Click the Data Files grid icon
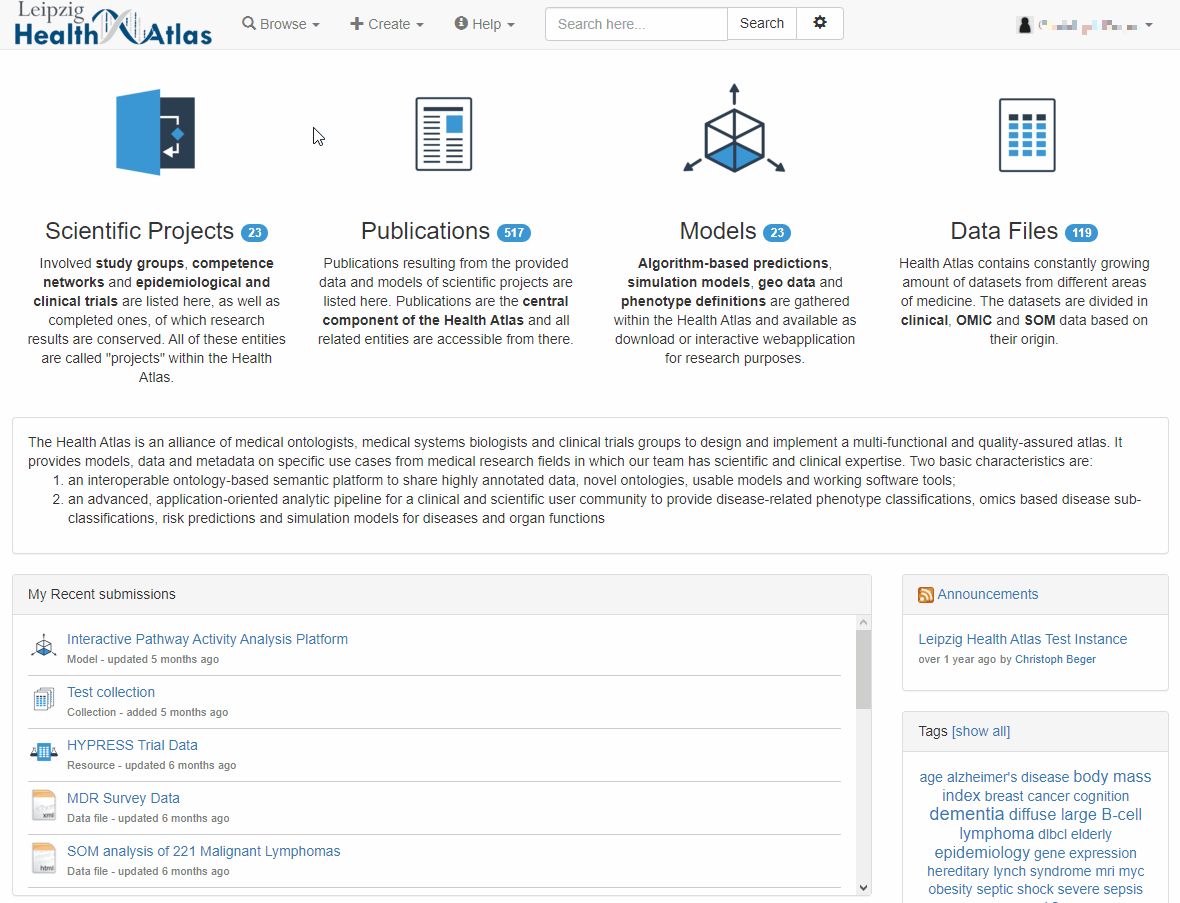The height and width of the screenshot is (903, 1180). pyautogui.click(x=1026, y=135)
